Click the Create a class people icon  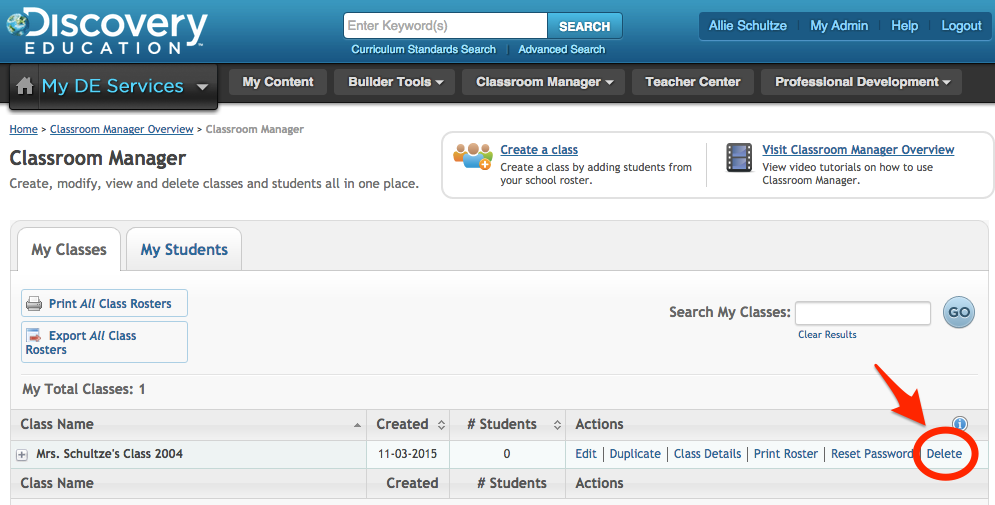tap(473, 156)
